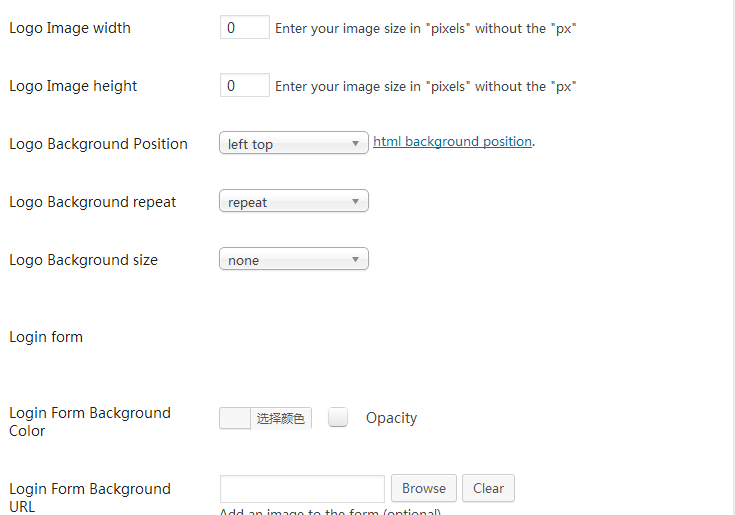Click the Login Form Background URL text field
The width and height of the screenshot is (735, 515).
(x=302, y=489)
